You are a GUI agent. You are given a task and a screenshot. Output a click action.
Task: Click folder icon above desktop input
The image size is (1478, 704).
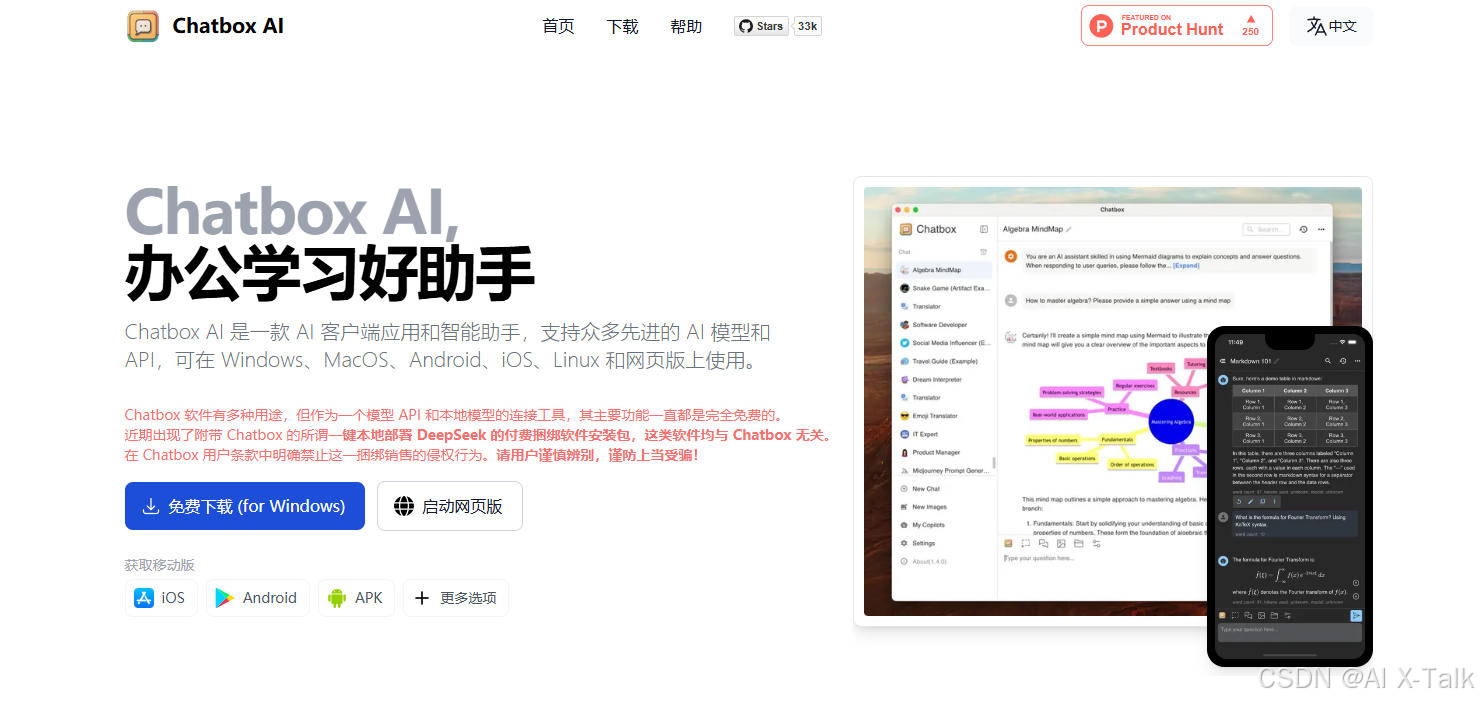pos(1079,544)
